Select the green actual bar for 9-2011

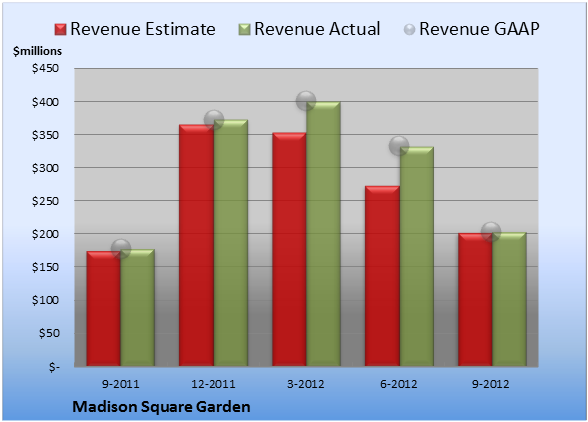coord(138,308)
